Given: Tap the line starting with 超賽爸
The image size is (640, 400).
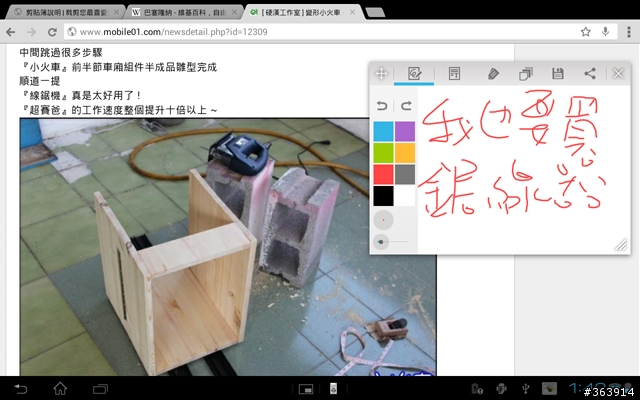Looking at the screenshot, I should click(x=119, y=110).
